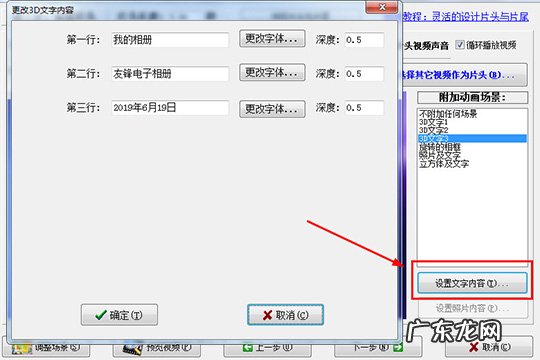This screenshot has width=540, height=360.
Task: Open 设置文字内容(T) settings
Action: coord(472,283)
